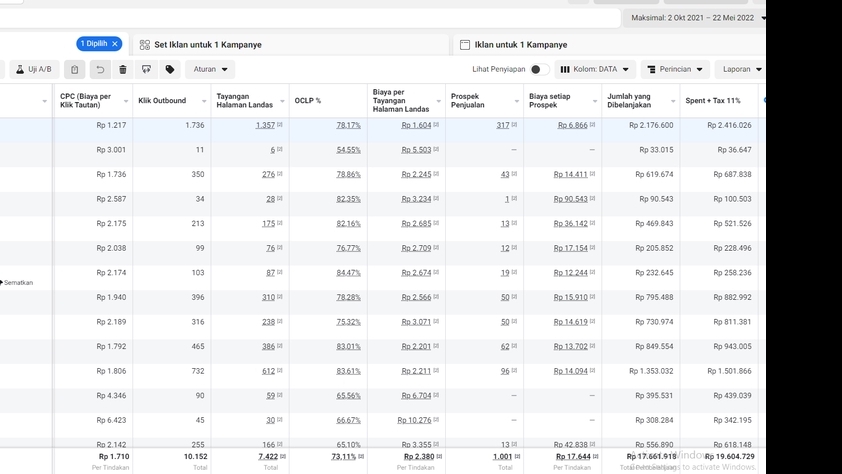Open Biaya setiap Prospek column dropdown arrow

click(594, 101)
